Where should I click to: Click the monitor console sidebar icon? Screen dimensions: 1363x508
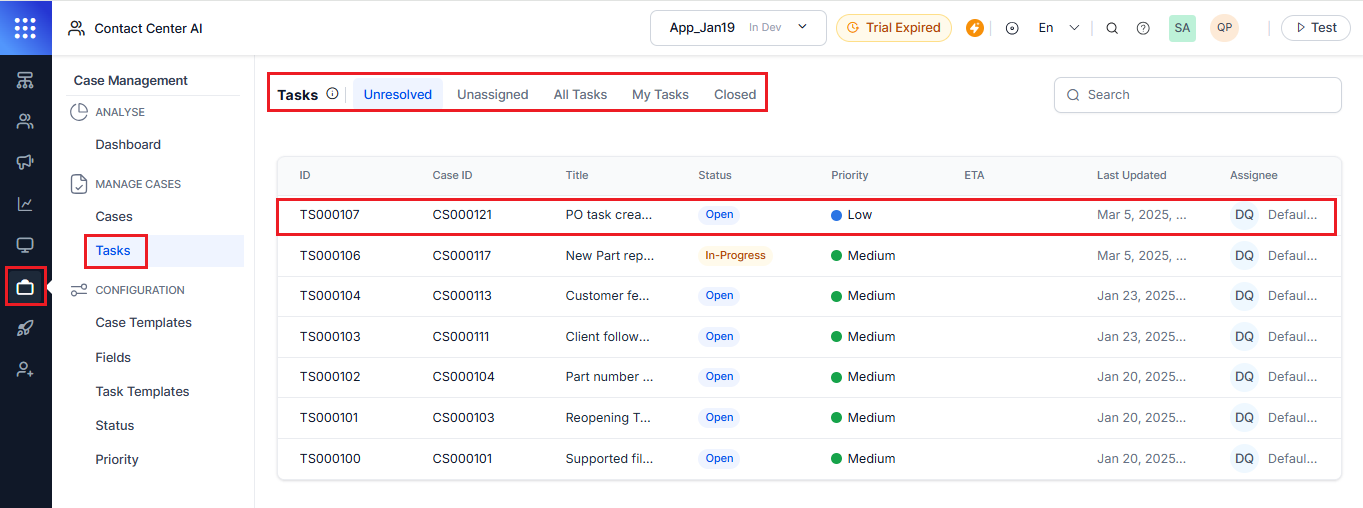(x=25, y=245)
